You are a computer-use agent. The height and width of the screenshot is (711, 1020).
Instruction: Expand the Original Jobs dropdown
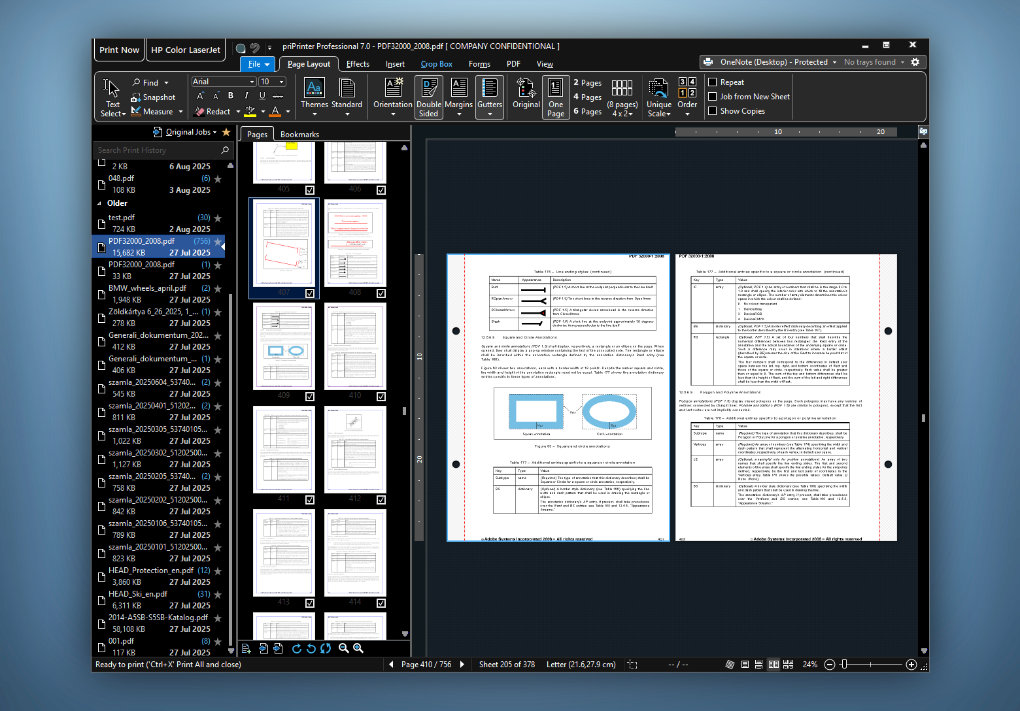pyautogui.click(x=188, y=132)
